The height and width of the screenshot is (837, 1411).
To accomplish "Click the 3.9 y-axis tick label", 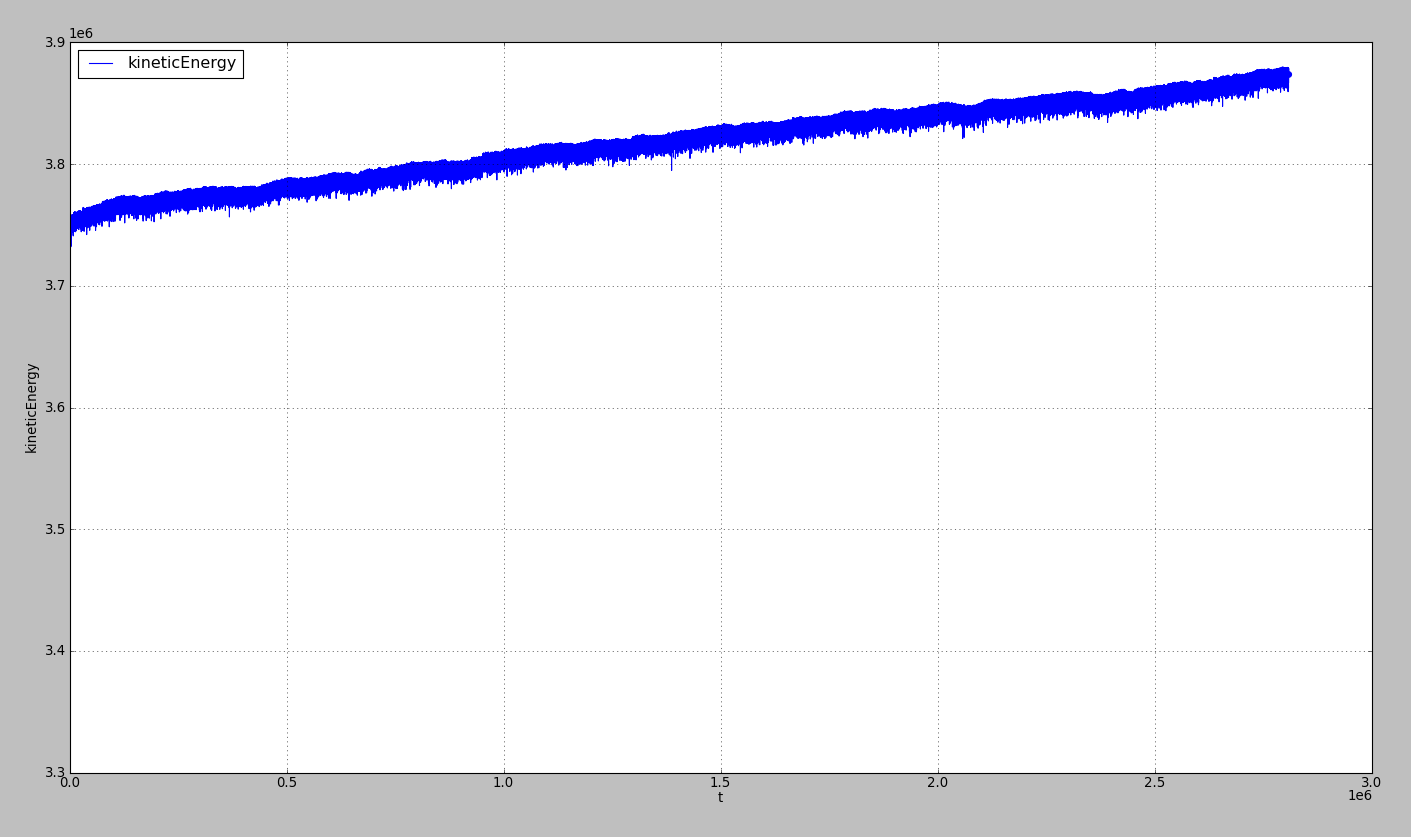I will pos(54,43).
